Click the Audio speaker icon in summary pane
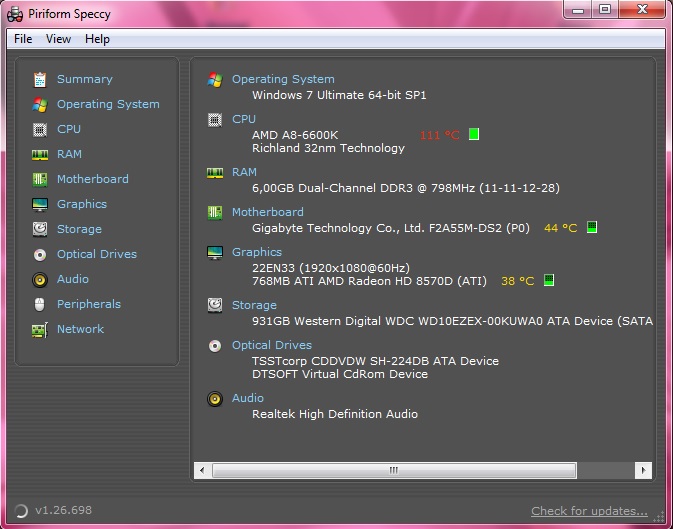673x529 pixels. coord(215,399)
